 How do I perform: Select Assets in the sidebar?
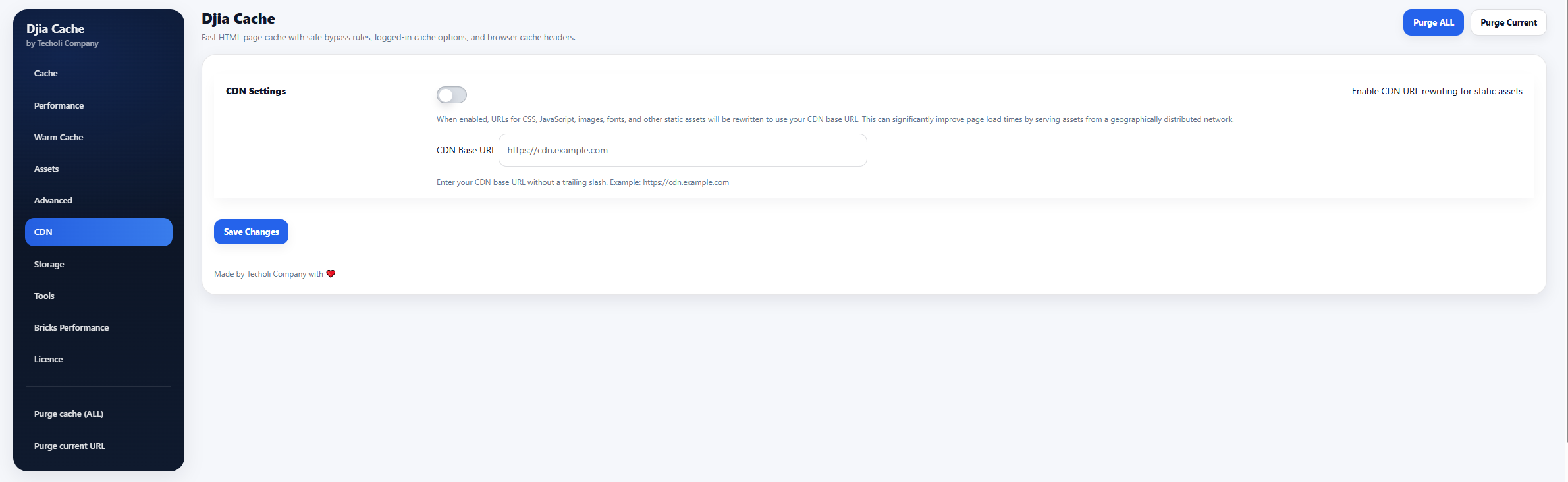tap(47, 169)
